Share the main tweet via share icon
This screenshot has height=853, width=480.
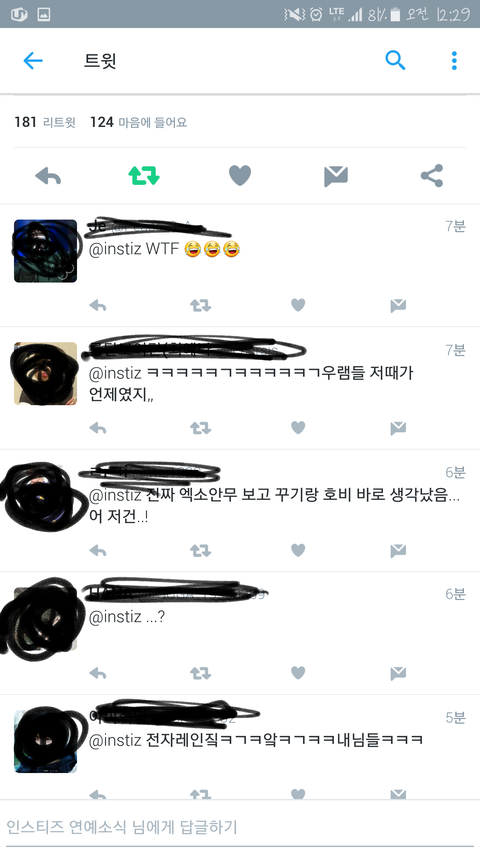click(432, 176)
